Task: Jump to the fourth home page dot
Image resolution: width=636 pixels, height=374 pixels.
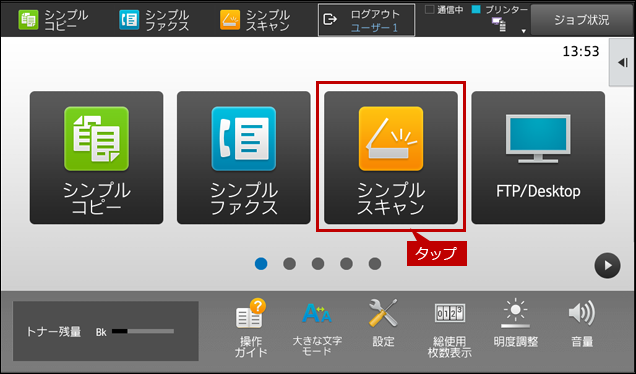Action: 346,264
